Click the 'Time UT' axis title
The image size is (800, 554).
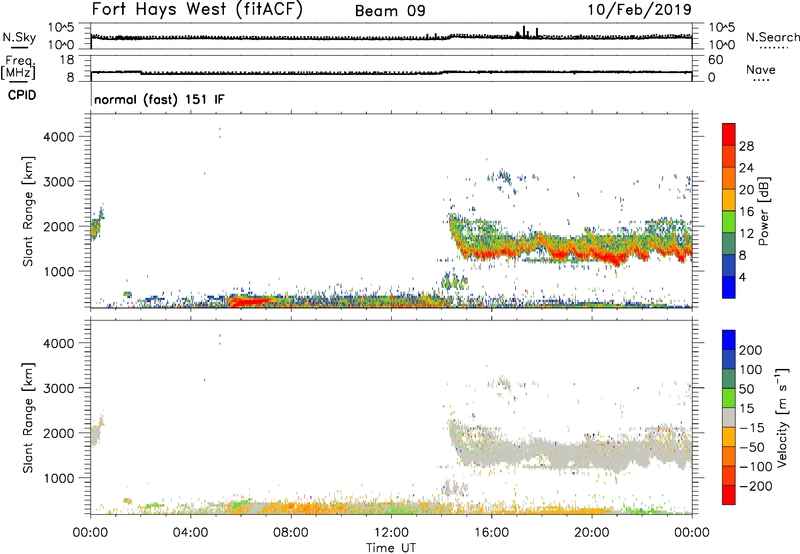(391, 548)
